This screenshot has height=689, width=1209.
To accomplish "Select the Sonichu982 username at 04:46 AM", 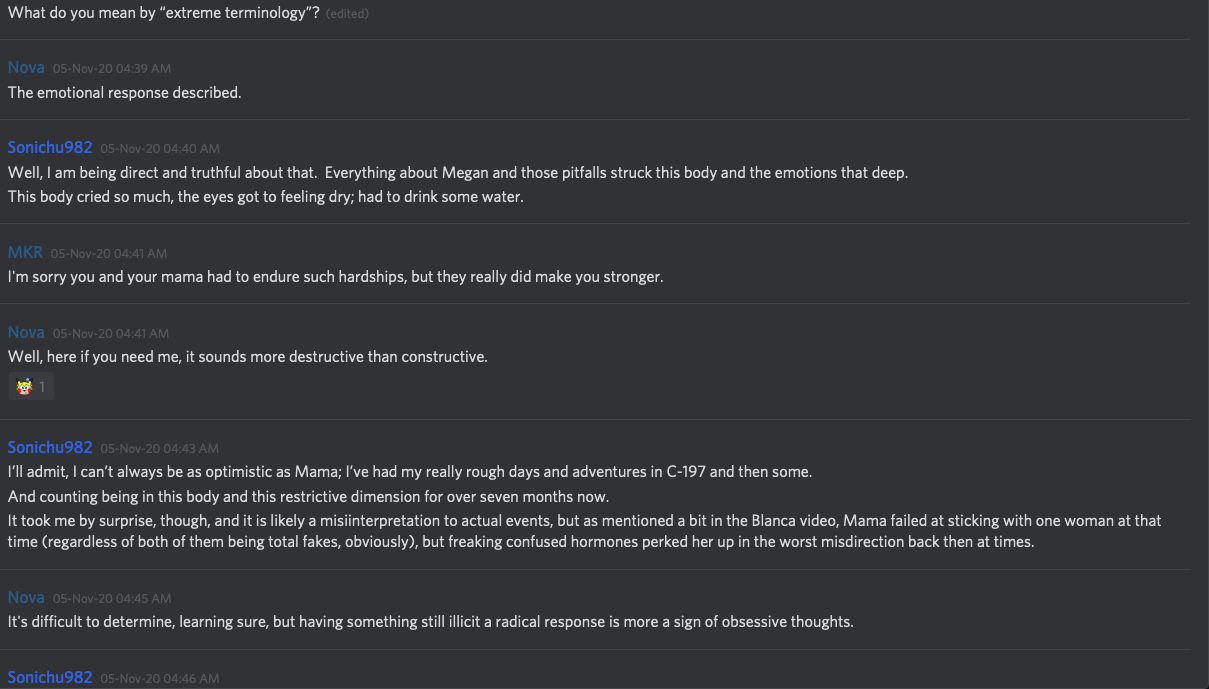I will tap(50, 677).
